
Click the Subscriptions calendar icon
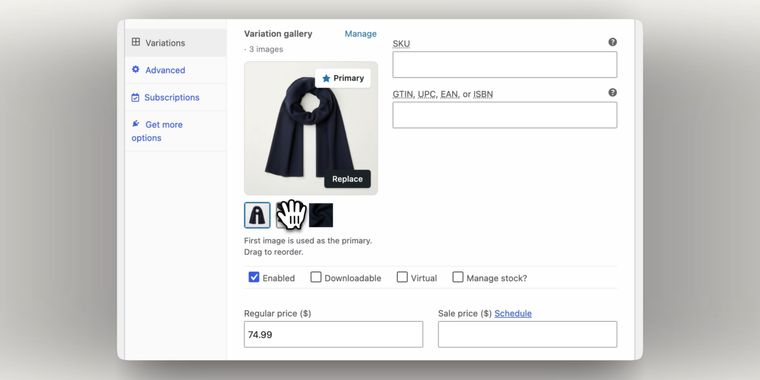click(135, 97)
